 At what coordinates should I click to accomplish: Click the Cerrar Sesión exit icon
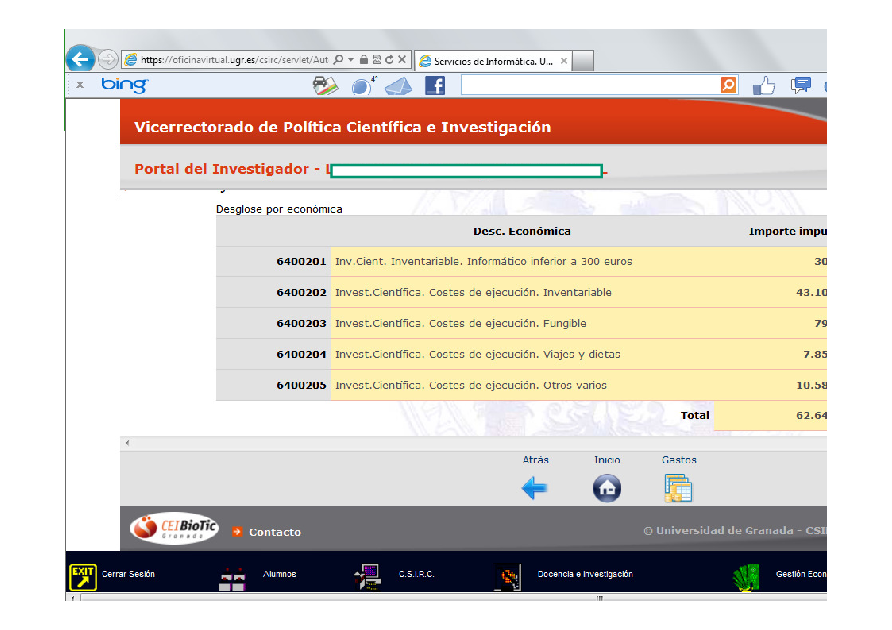pyautogui.click(x=82, y=576)
